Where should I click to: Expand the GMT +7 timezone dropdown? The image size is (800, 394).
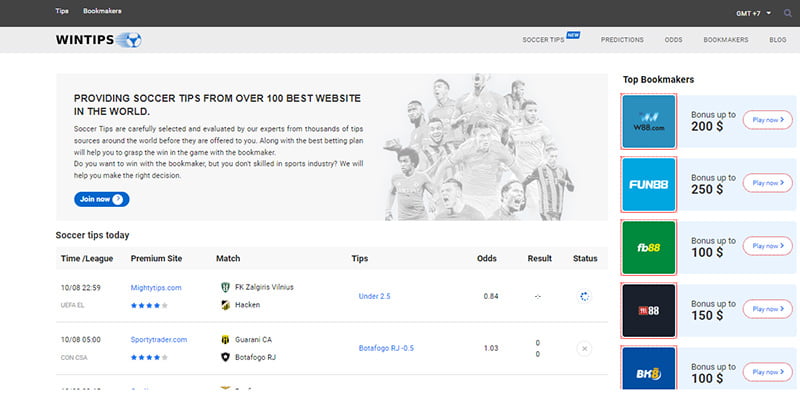[754, 13]
